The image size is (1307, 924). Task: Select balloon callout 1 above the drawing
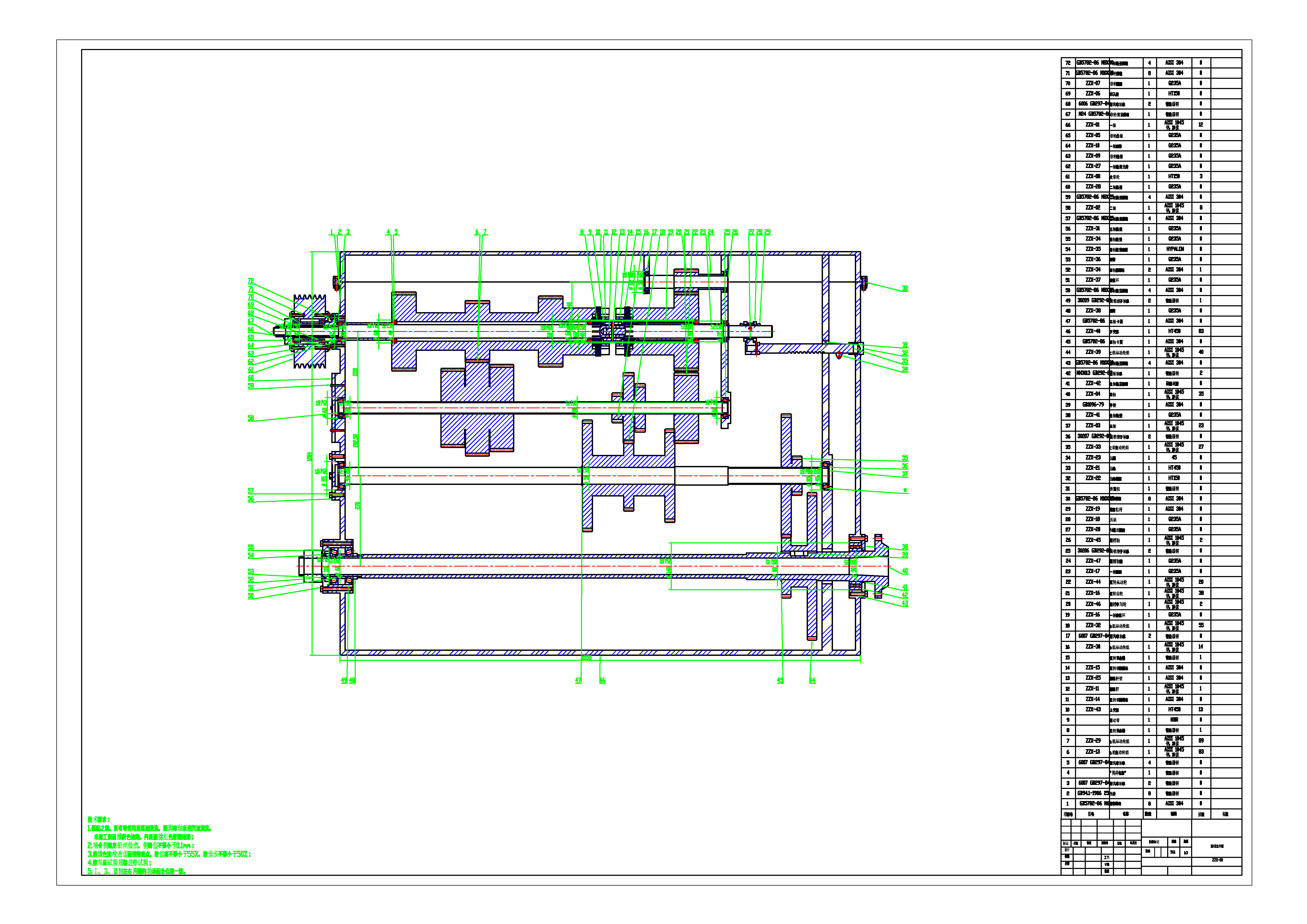tap(331, 232)
